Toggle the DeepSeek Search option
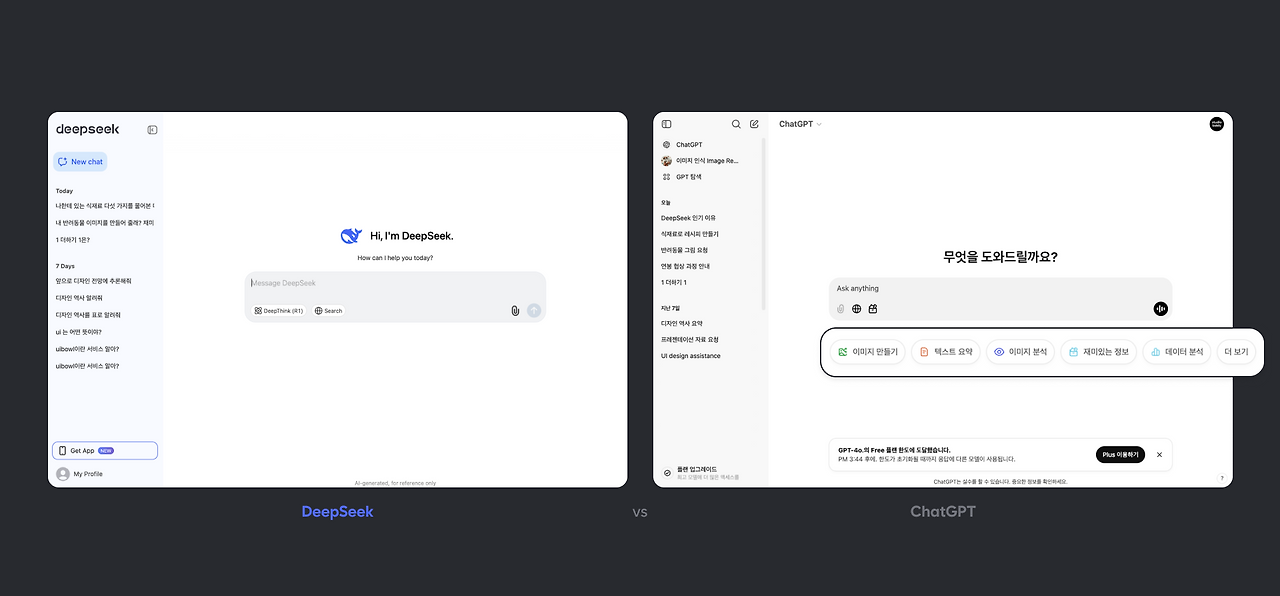 tap(329, 311)
